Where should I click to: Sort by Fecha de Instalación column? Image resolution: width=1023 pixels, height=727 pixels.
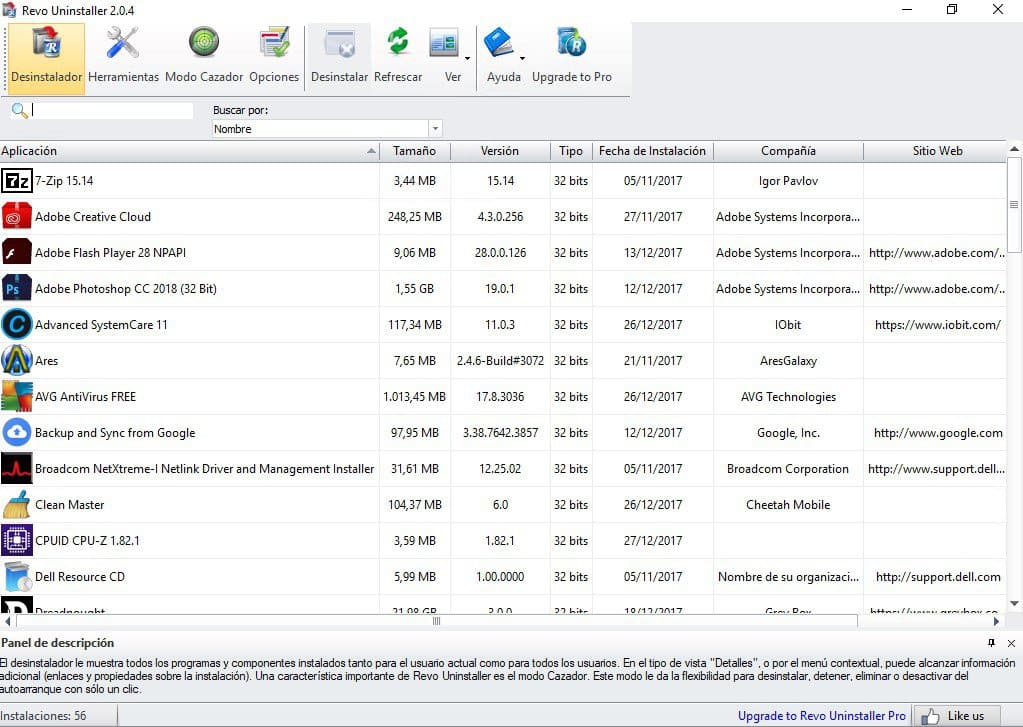[652, 151]
